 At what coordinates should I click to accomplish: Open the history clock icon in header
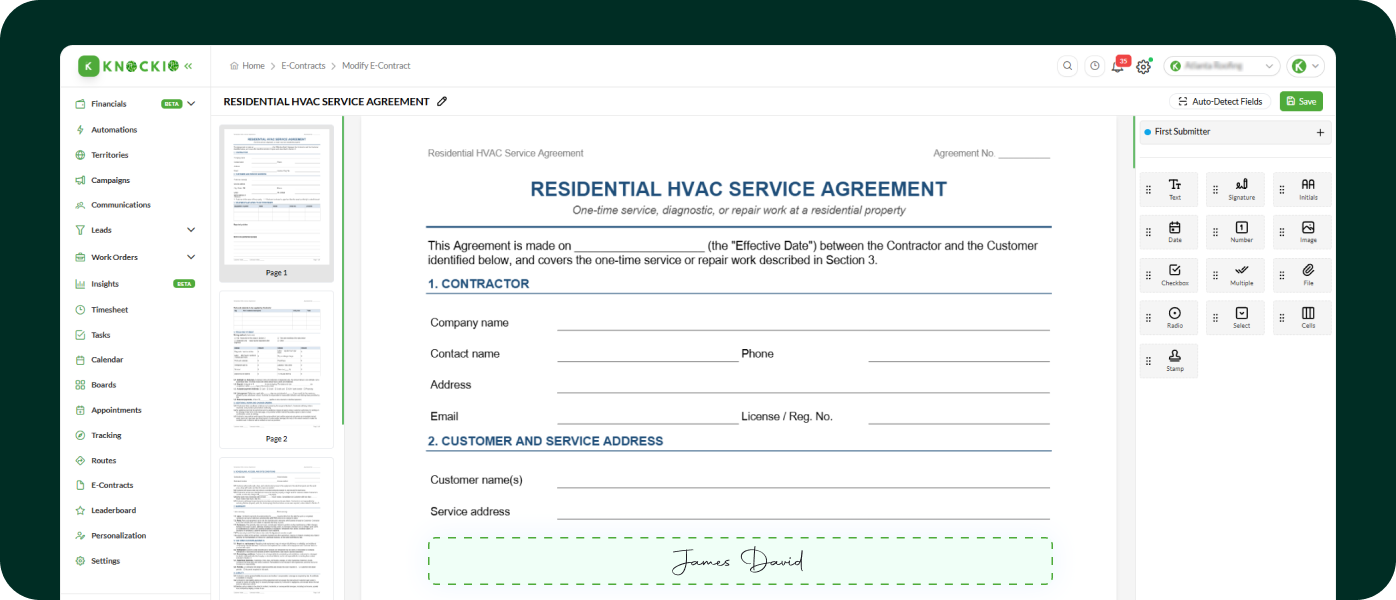pos(1095,66)
